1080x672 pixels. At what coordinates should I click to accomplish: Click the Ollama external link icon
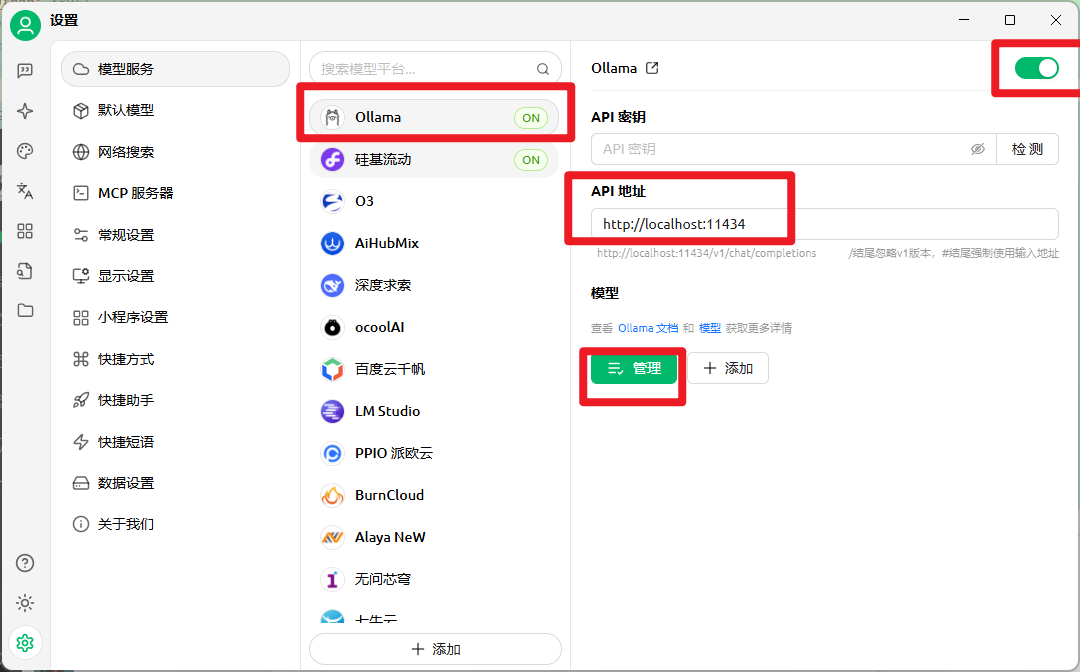tap(652, 68)
